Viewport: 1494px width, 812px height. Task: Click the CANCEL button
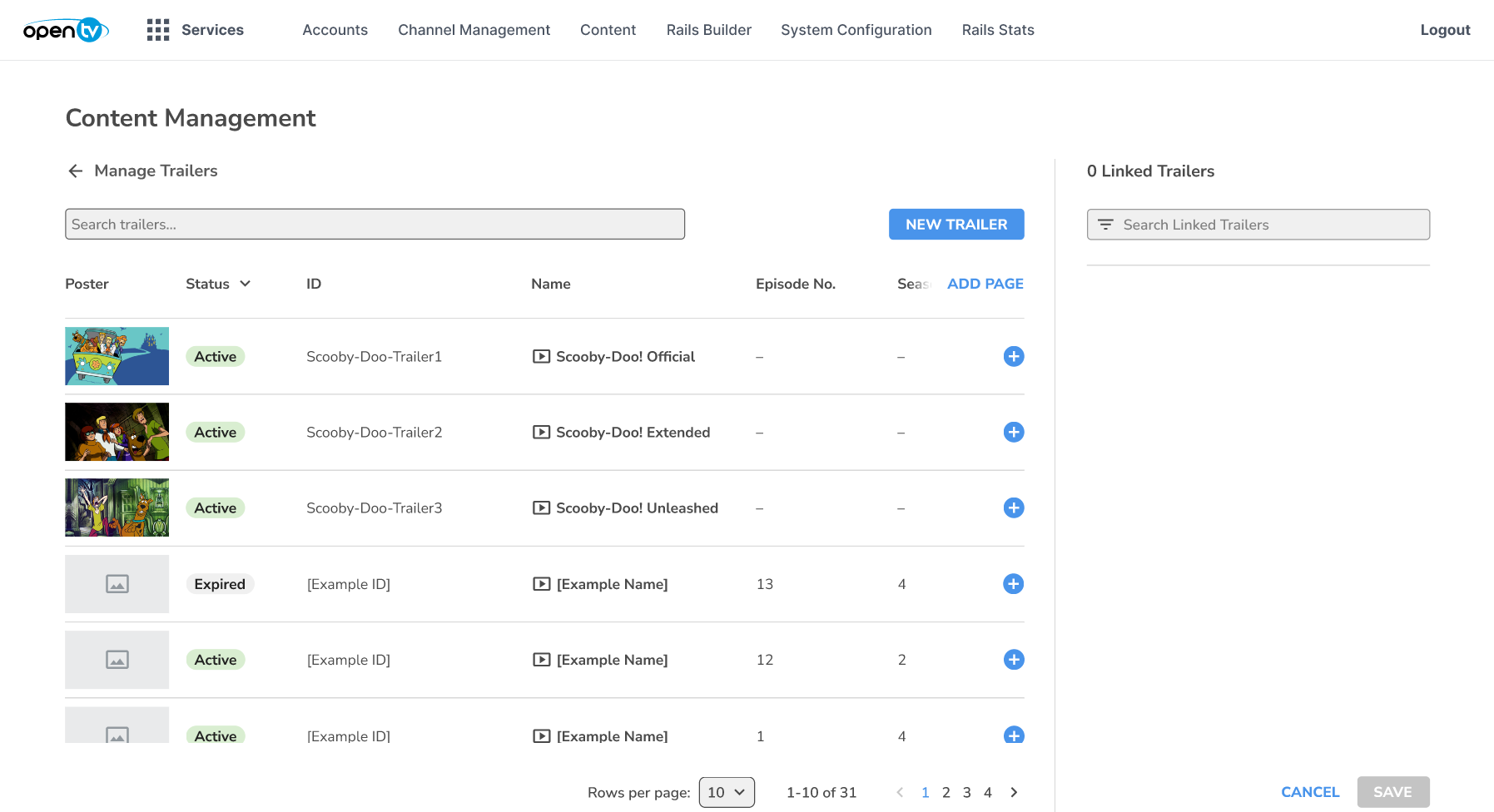click(1310, 792)
